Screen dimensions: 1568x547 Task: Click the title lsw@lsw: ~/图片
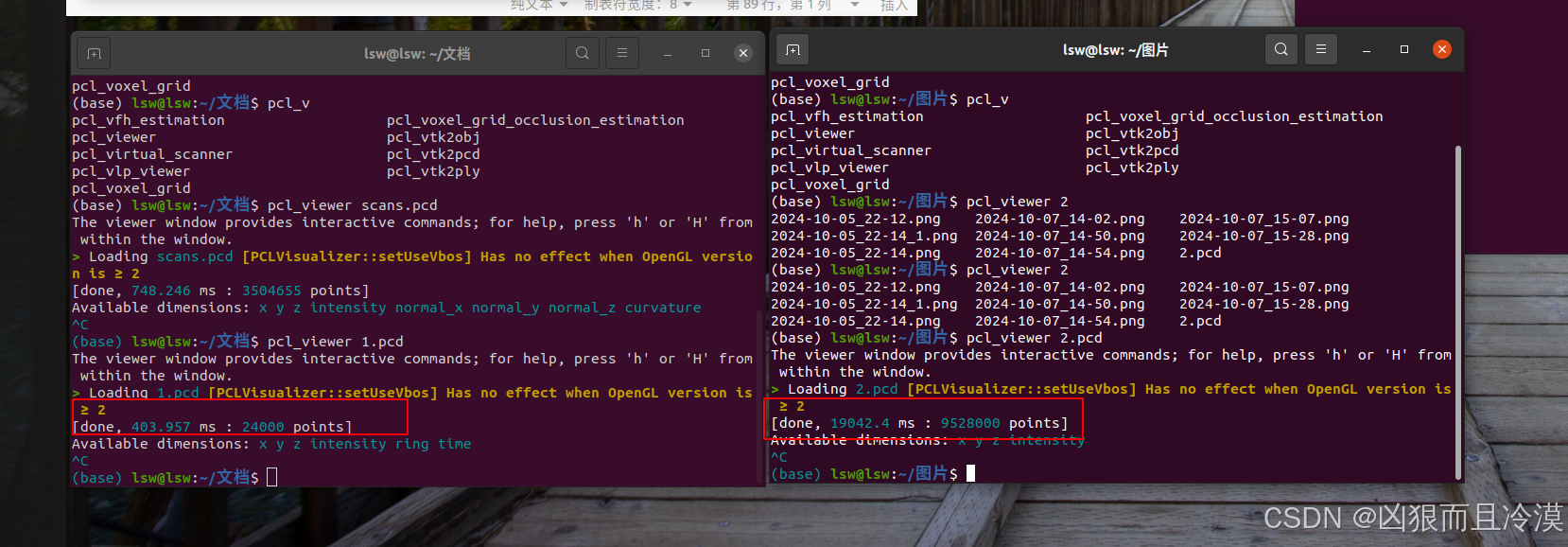(x=1116, y=50)
